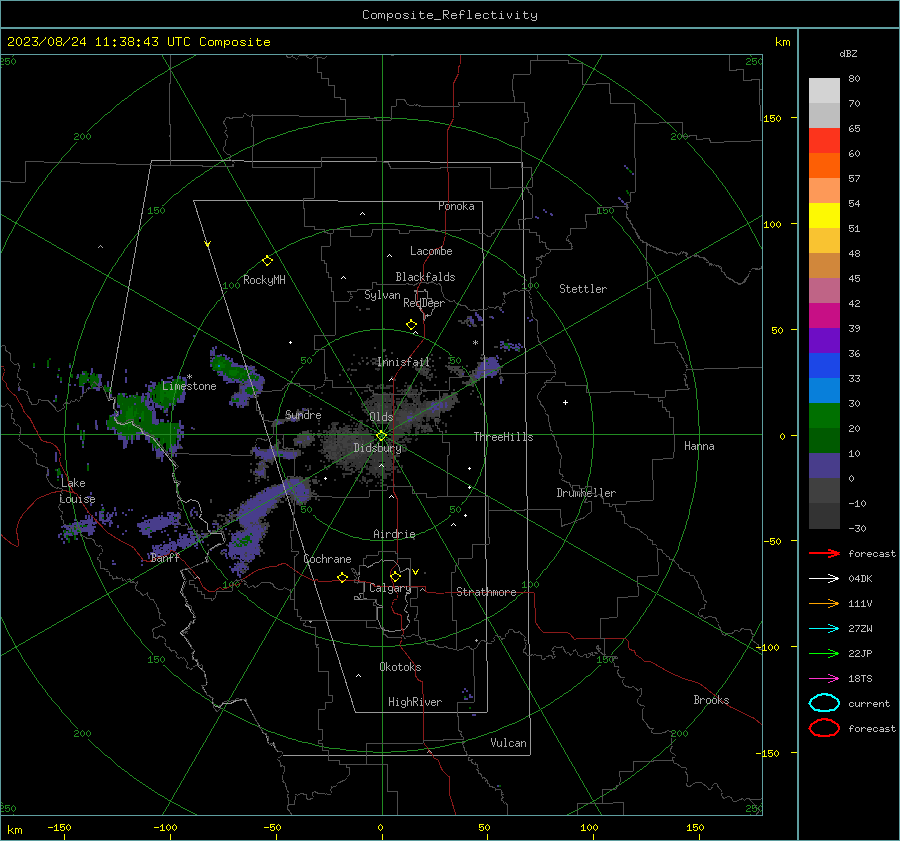Viewport: 900px width, 841px height.
Task: Click the Okotoks town label
Action: 399,667
